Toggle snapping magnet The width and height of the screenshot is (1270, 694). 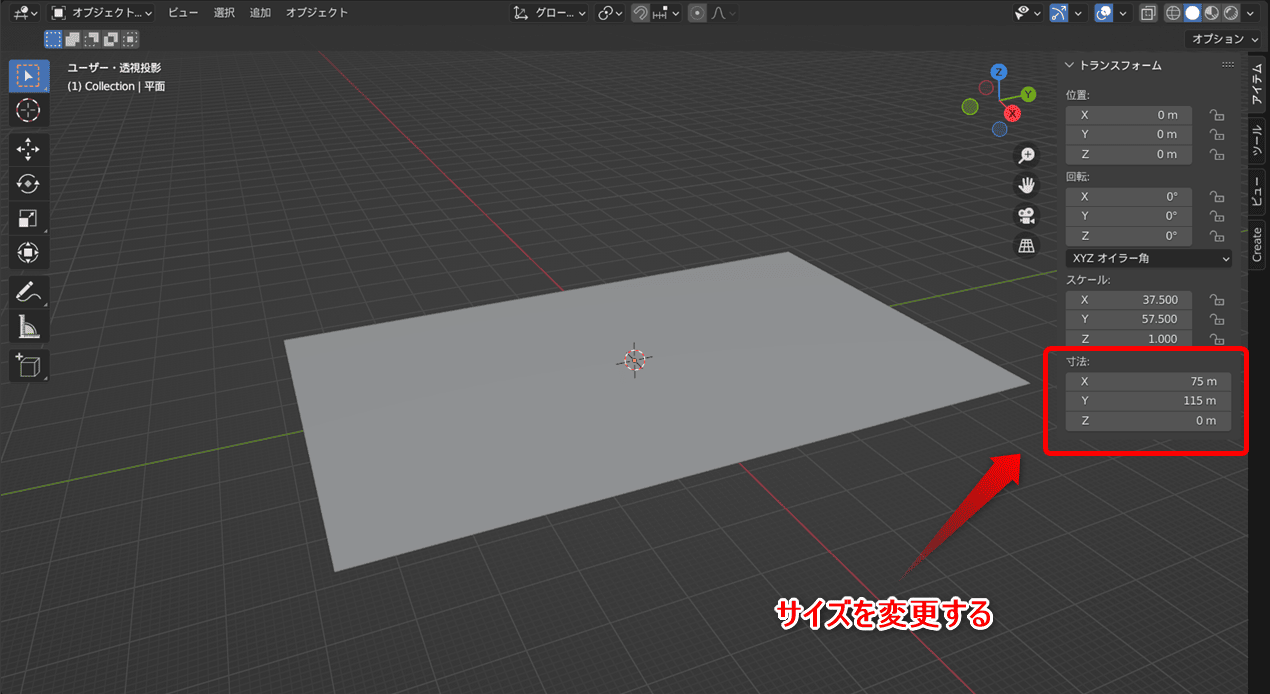click(x=640, y=13)
